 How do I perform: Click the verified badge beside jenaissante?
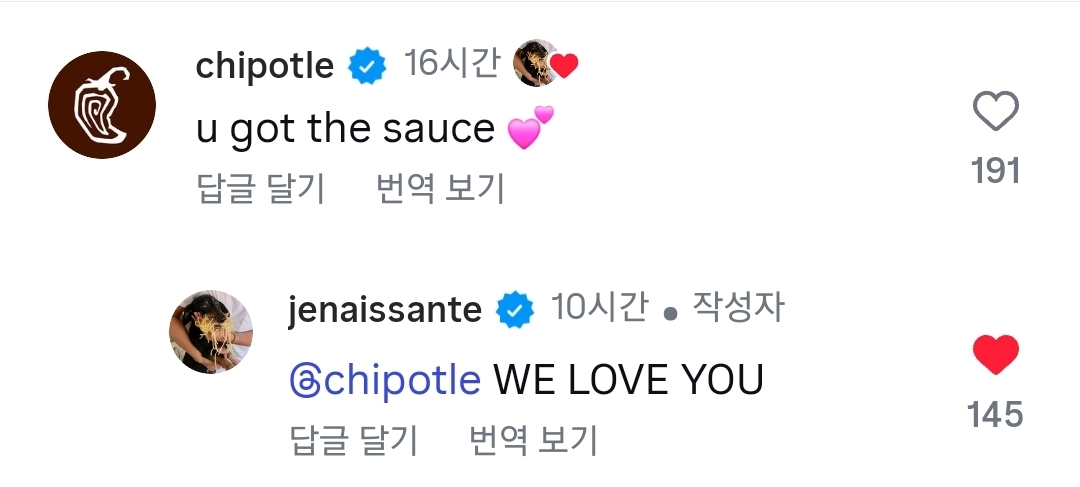pyautogui.click(x=515, y=311)
